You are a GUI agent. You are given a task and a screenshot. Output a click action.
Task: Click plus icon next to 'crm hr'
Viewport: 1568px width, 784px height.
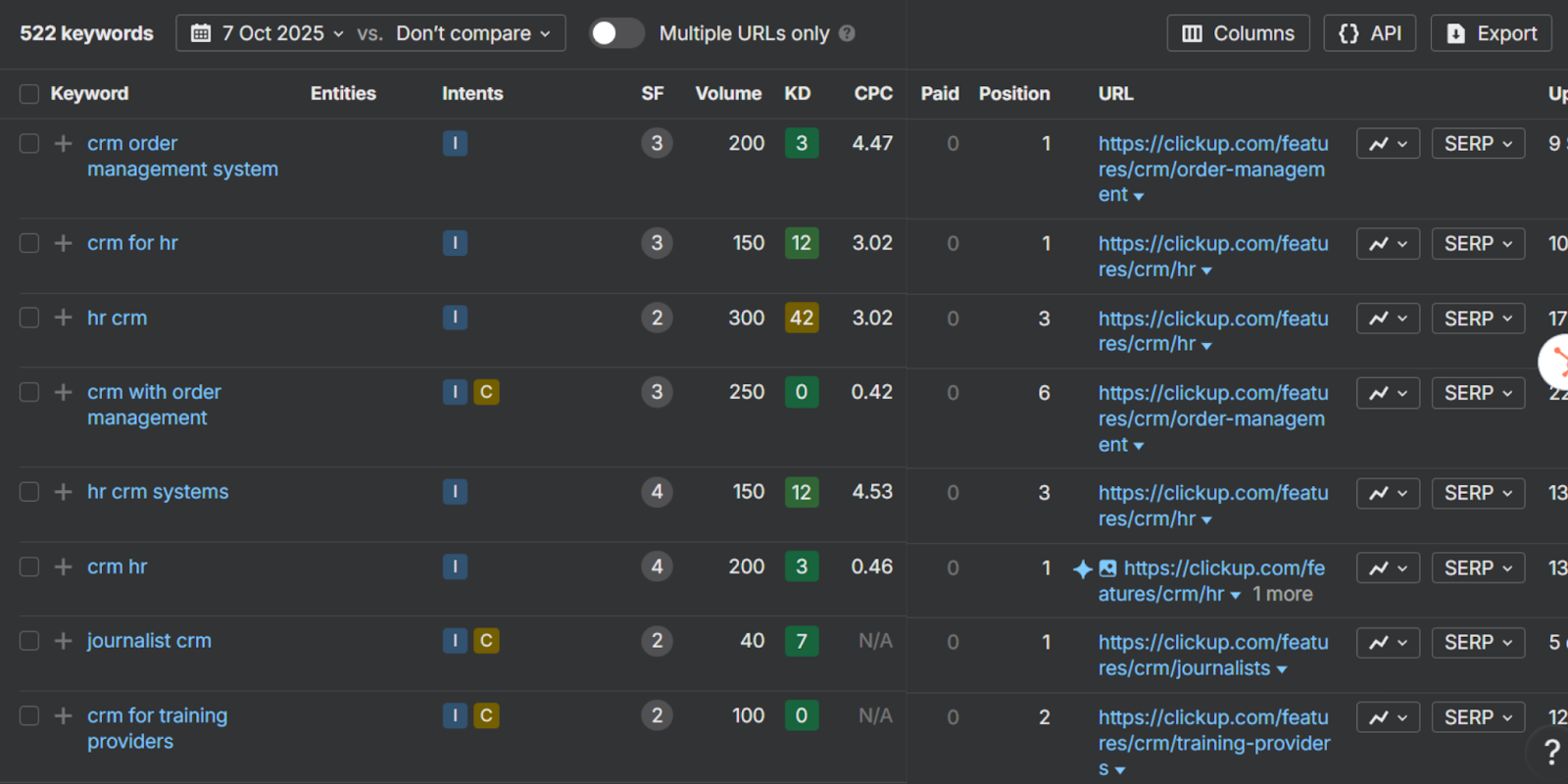[x=63, y=566]
